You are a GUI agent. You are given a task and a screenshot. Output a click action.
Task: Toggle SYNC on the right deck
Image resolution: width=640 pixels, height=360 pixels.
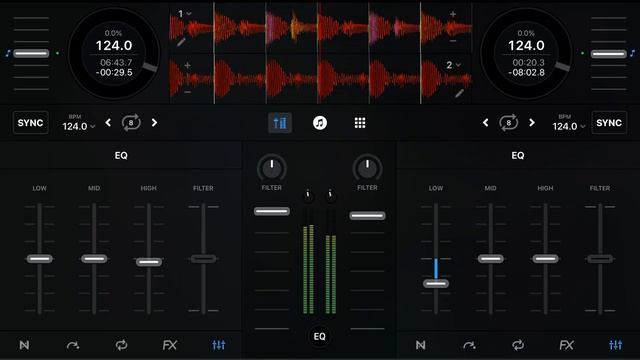[x=609, y=122]
